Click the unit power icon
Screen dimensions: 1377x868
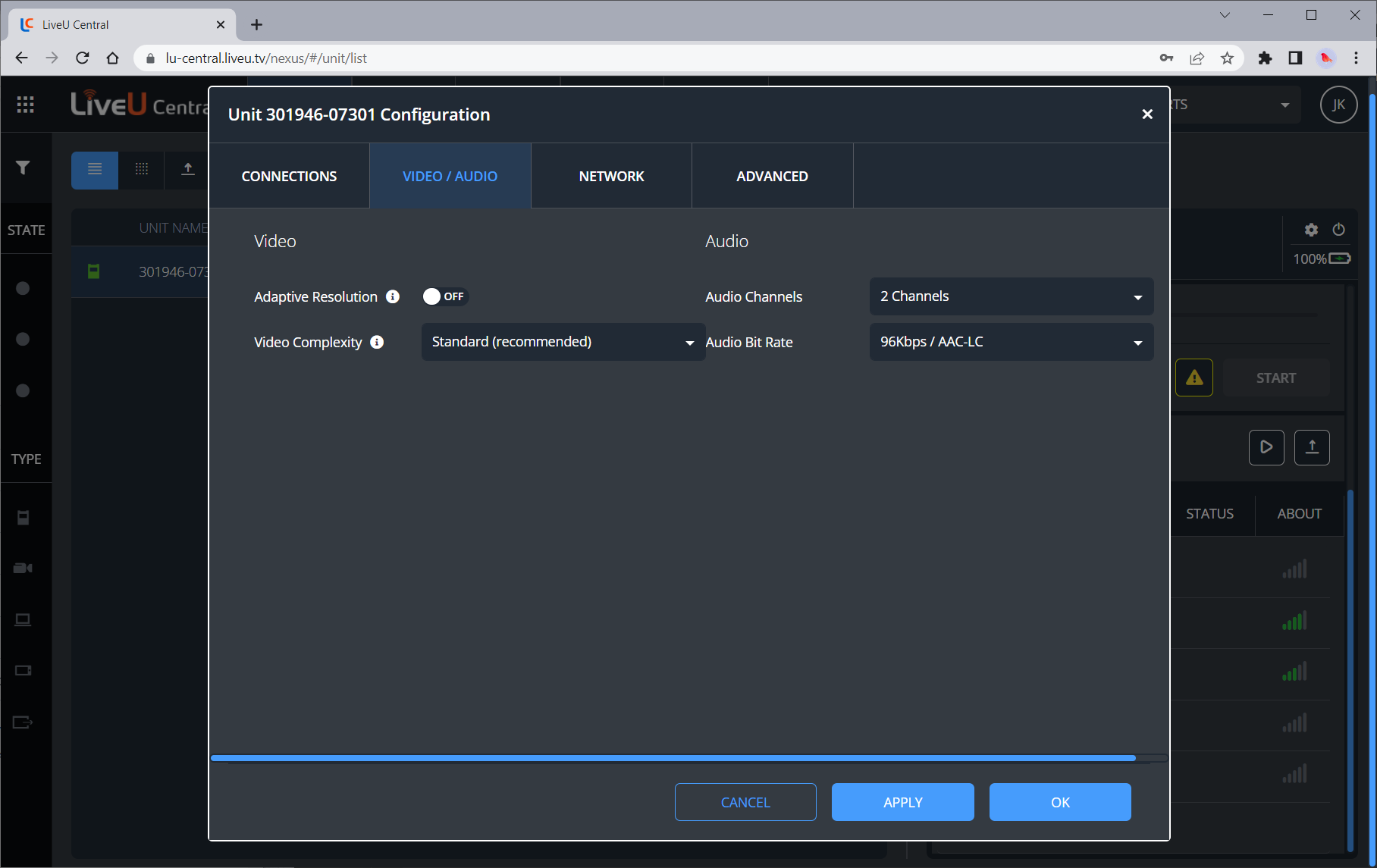[1339, 230]
